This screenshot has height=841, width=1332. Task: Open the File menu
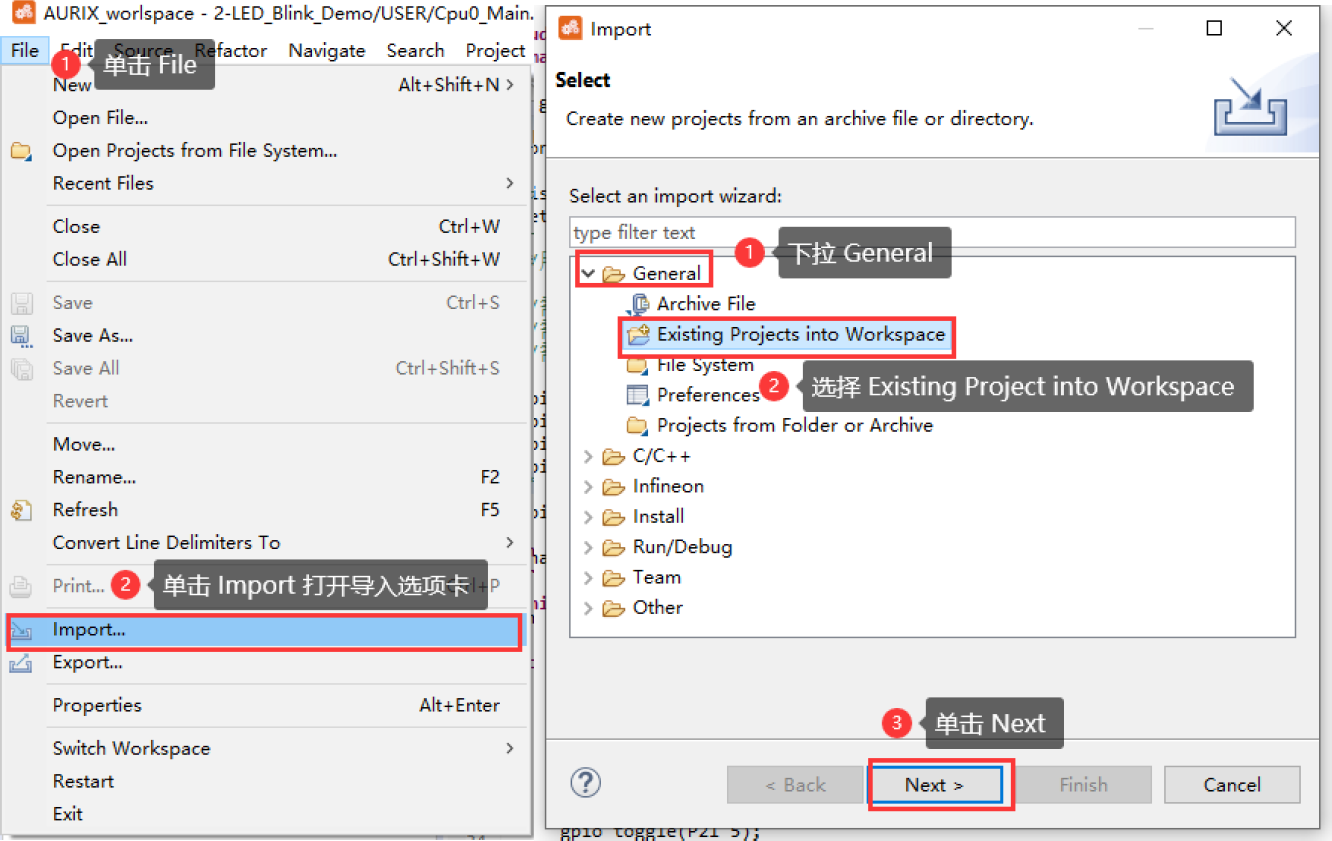[x=25, y=50]
